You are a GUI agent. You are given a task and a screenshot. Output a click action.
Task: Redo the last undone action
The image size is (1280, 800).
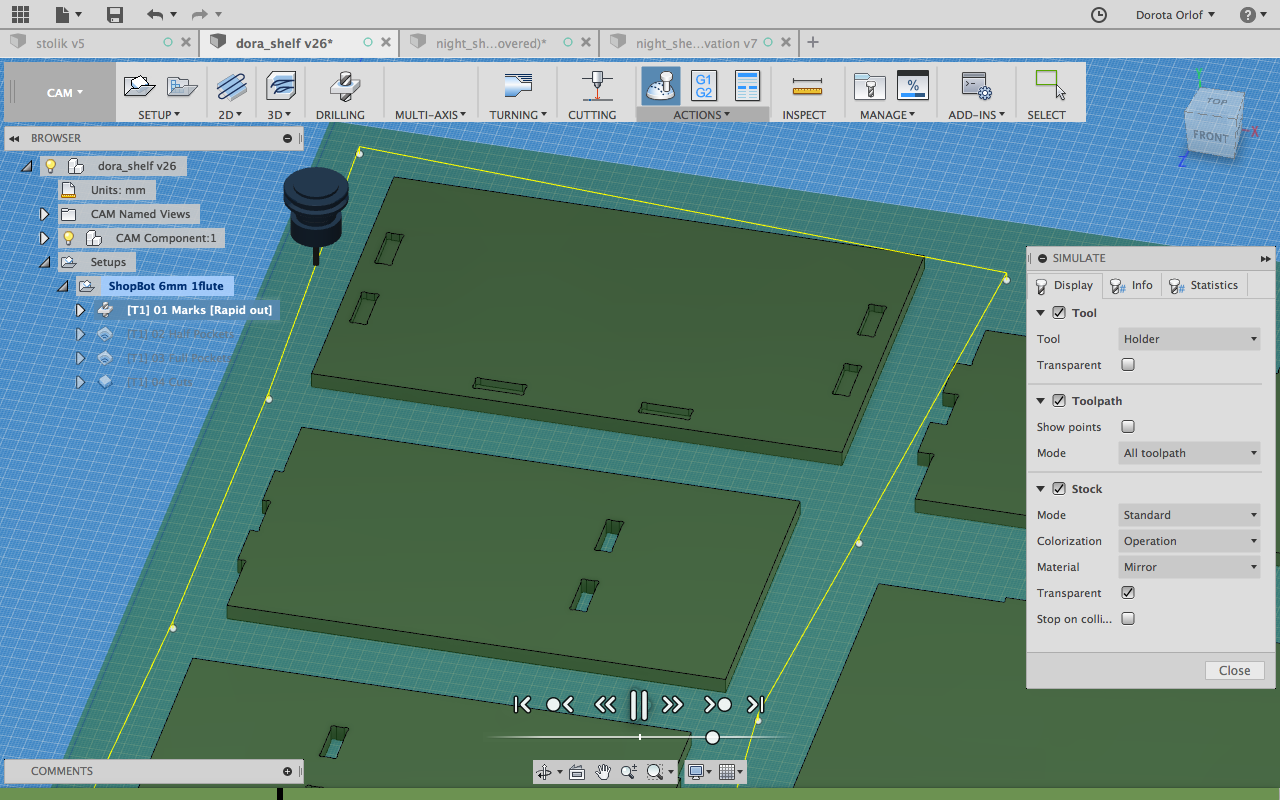point(200,14)
